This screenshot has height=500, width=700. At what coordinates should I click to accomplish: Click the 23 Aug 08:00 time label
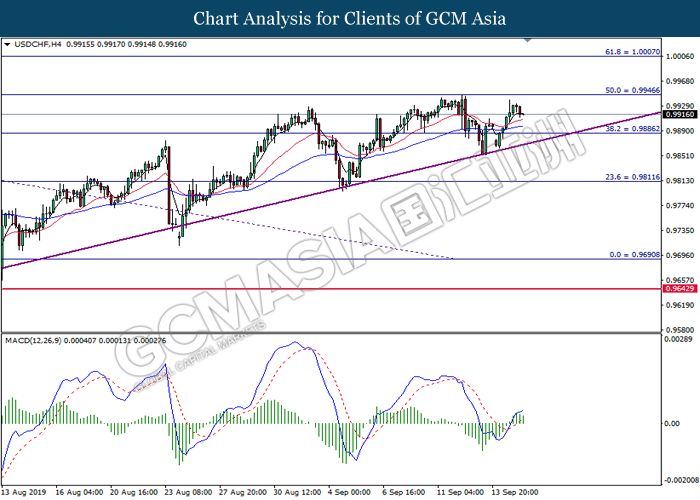[x=188, y=492]
